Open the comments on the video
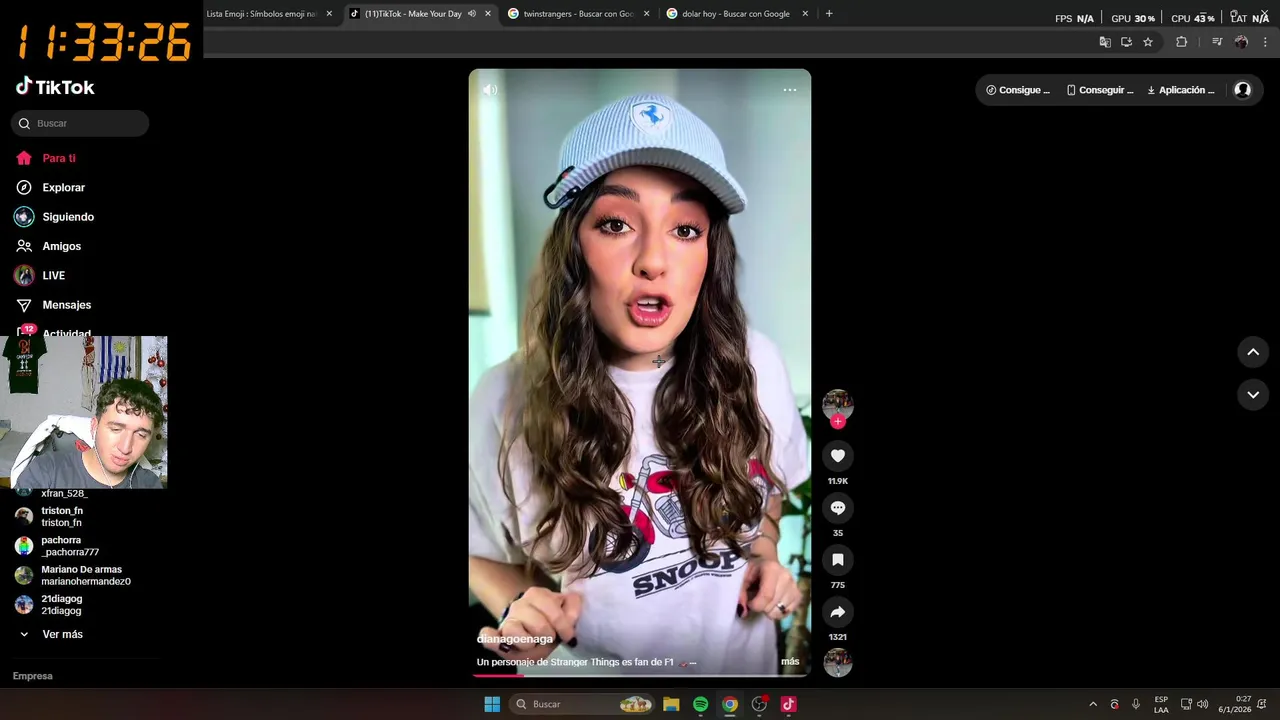The width and height of the screenshot is (1280, 720). (838, 508)
